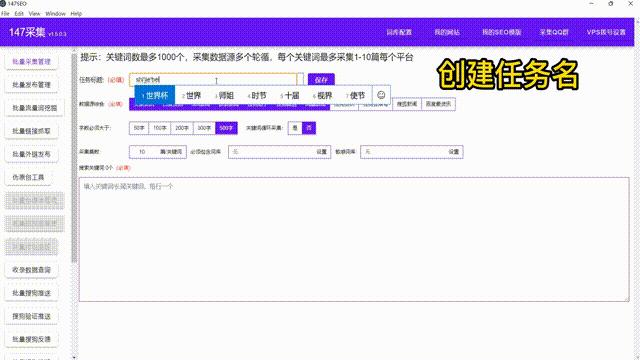Click 设置 for the required-words library
The width and height of the screenshot is (640, 360).
point(321,152)
